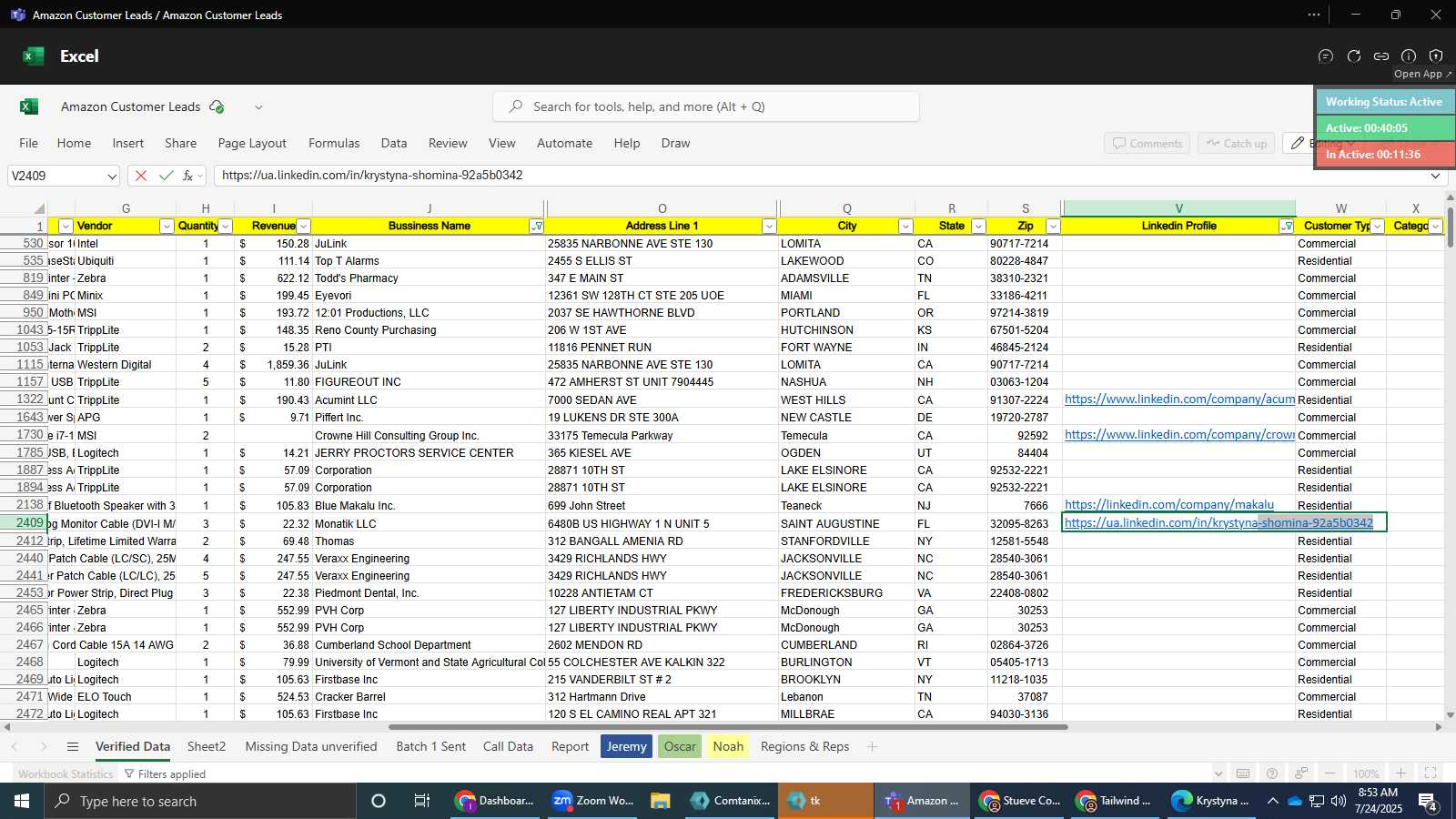Open the Home ribbon tab
Screen dimensions: 1456x819
point(74,143)
